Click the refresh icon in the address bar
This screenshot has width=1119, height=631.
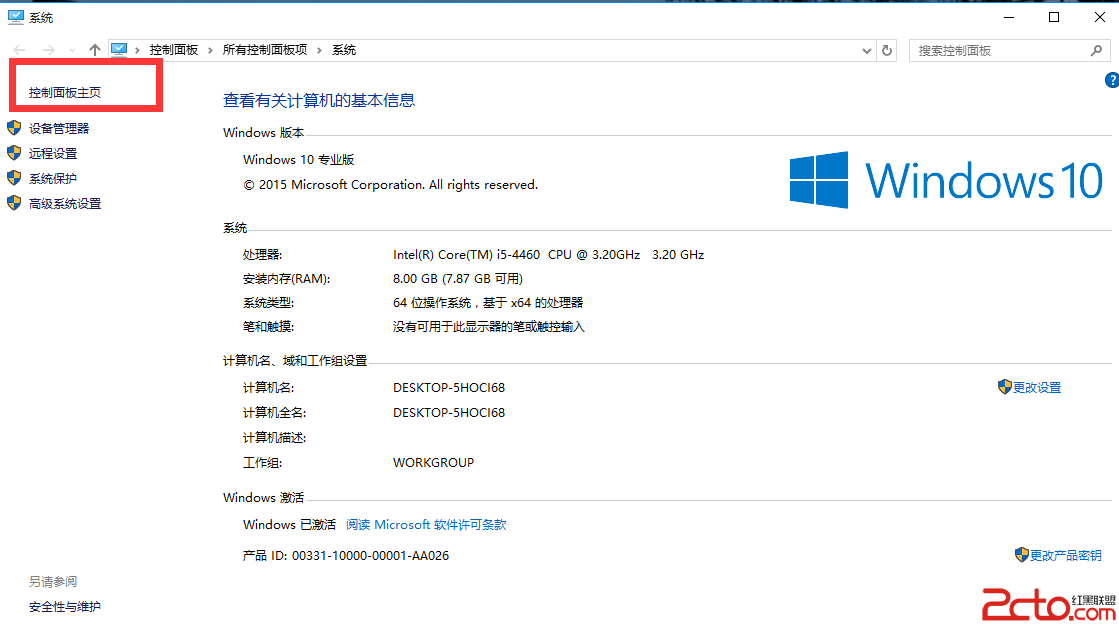pyautogui.click(x=887, y=49)
